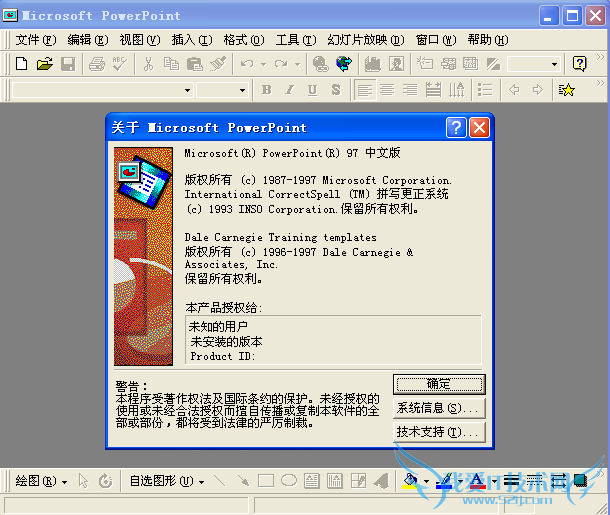Open the 帮助(H) menu

pos(488,40)
